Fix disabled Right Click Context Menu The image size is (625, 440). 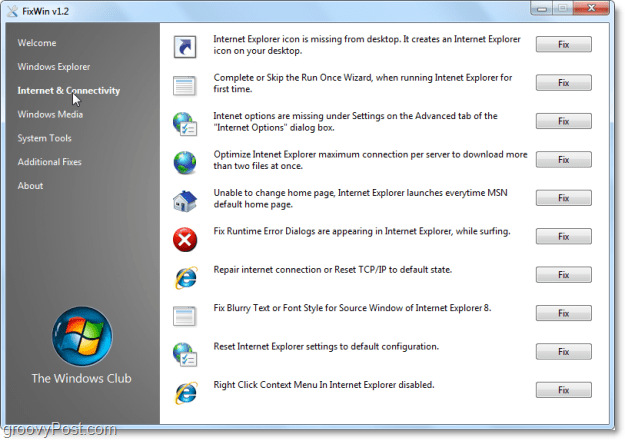(564, 390)
